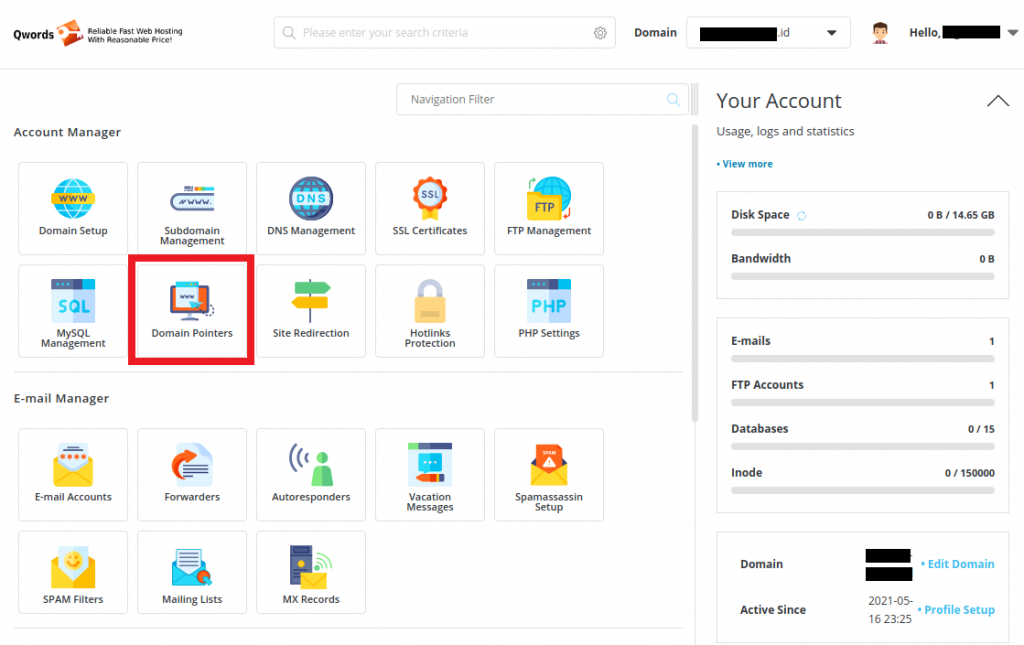Click the Navigation Filter input field
The width and height of the screenshot is (1024, 645).
[x=535, y=100]
